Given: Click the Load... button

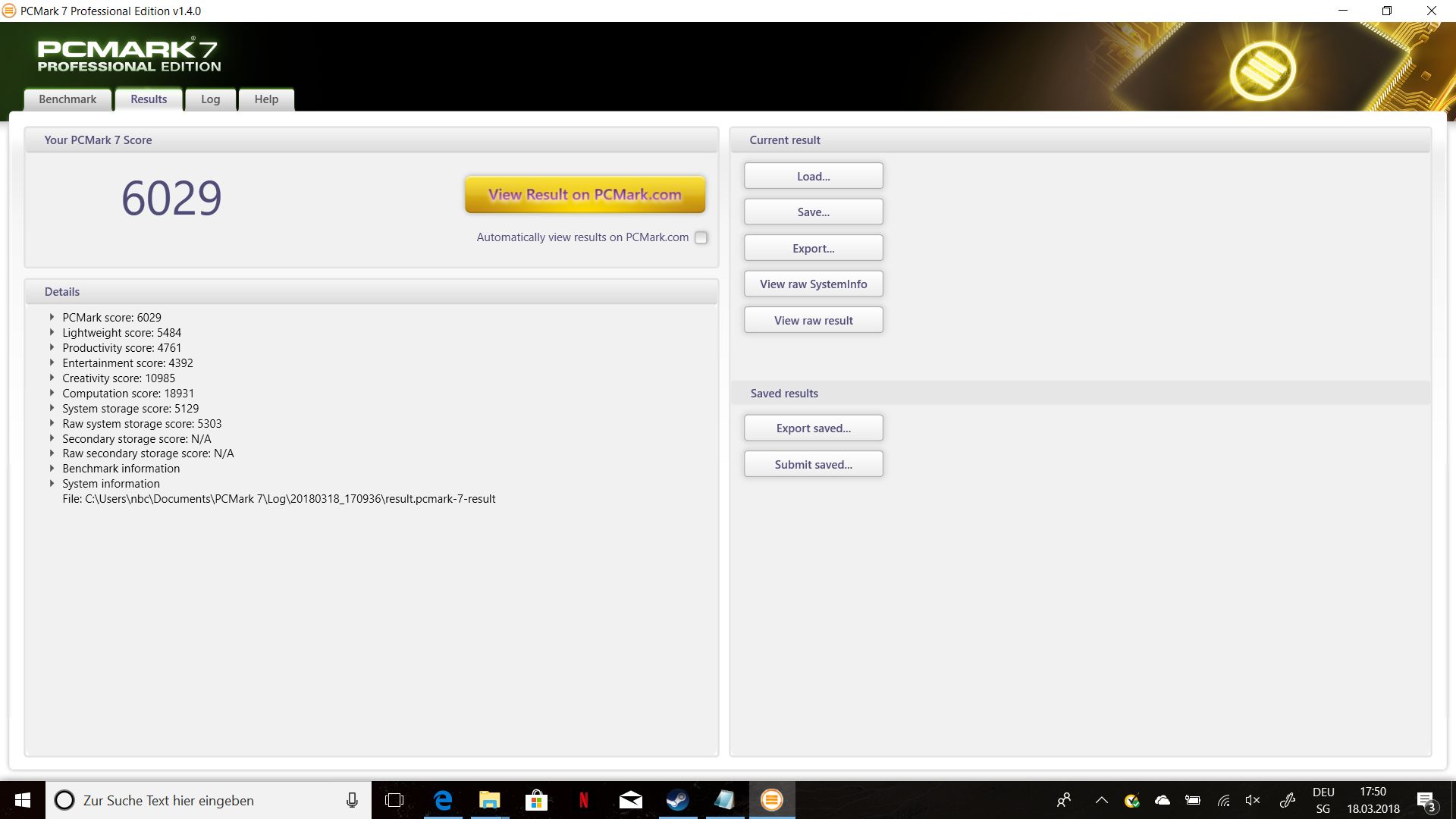Looking at the screenshot, I should click(813, 176).
